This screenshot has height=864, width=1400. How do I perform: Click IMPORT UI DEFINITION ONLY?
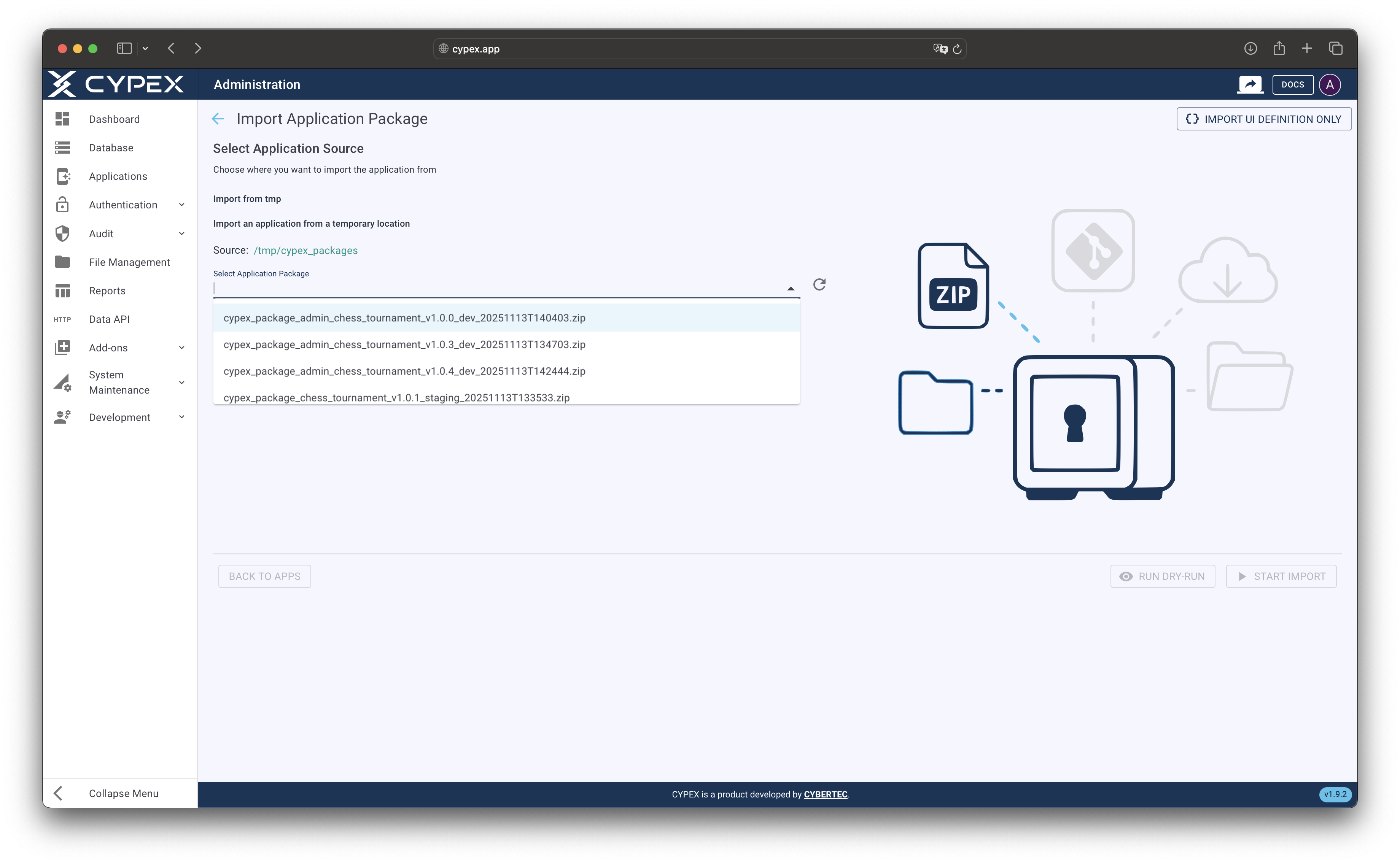[1263, 119]
